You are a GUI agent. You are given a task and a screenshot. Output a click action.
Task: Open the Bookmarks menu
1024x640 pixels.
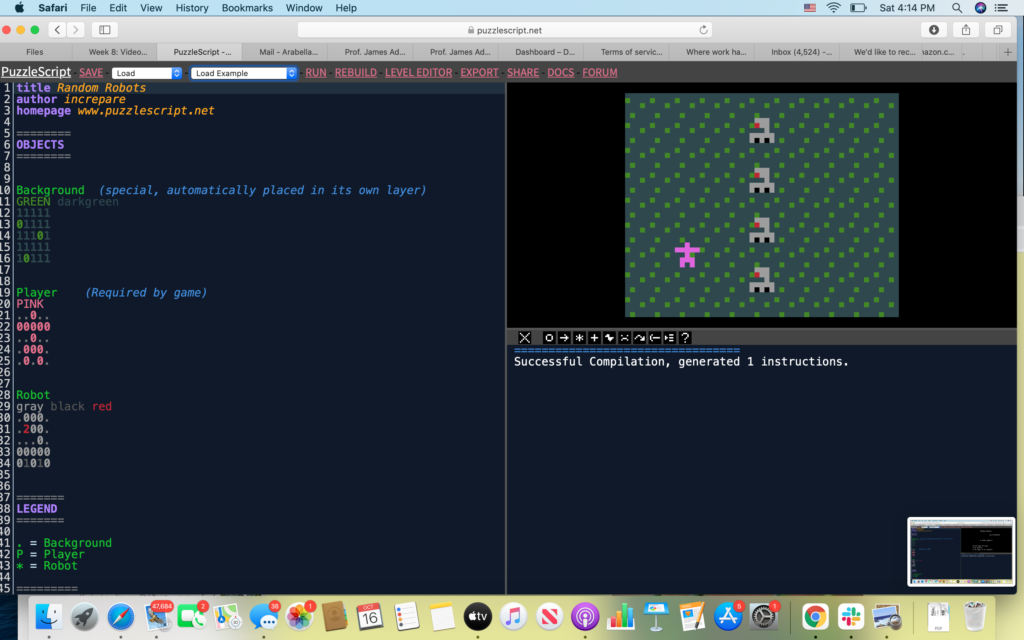click(247, 8)
